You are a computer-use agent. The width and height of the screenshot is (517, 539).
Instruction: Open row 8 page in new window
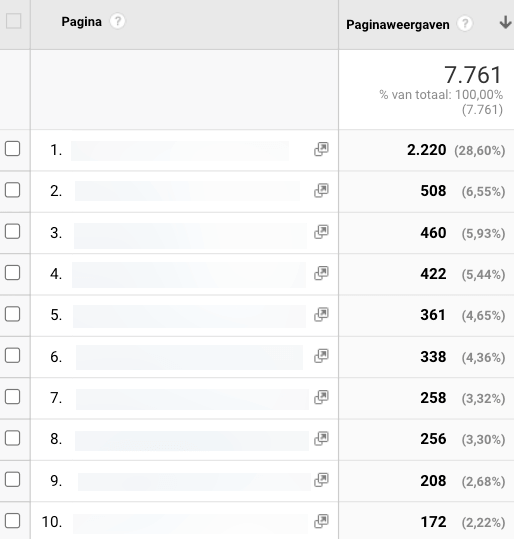[321, 439]
